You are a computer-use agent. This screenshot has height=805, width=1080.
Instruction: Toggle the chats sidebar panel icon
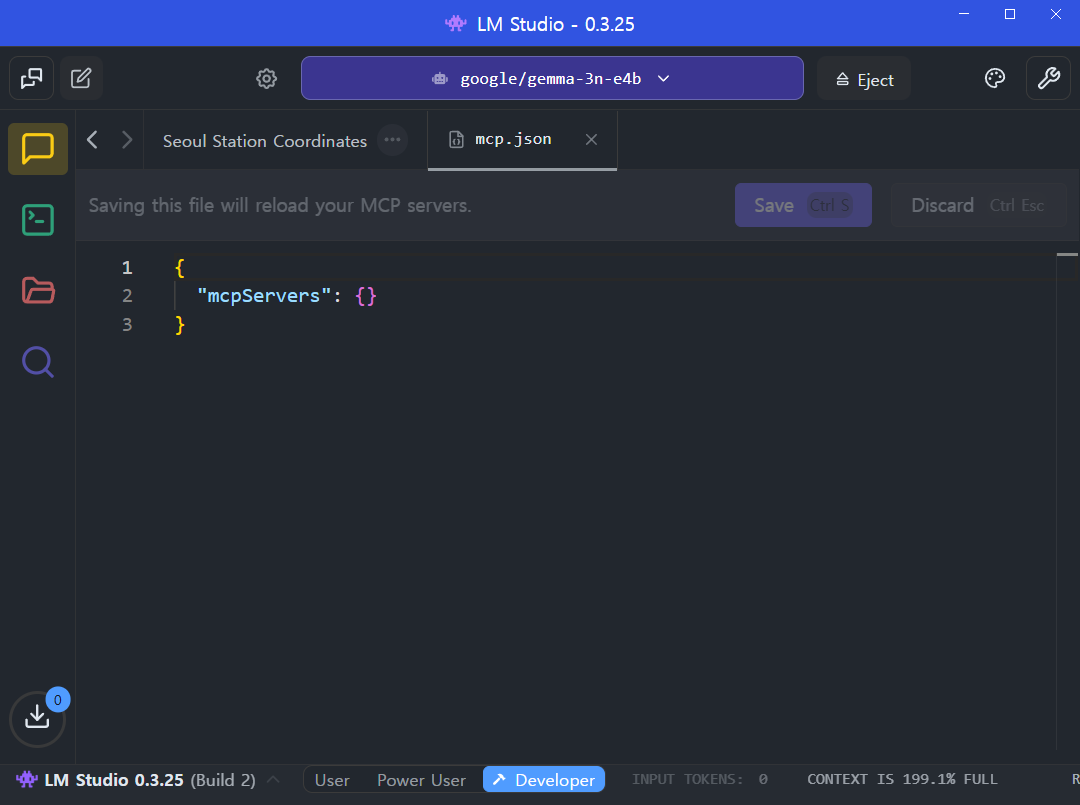tap(31, 78)
